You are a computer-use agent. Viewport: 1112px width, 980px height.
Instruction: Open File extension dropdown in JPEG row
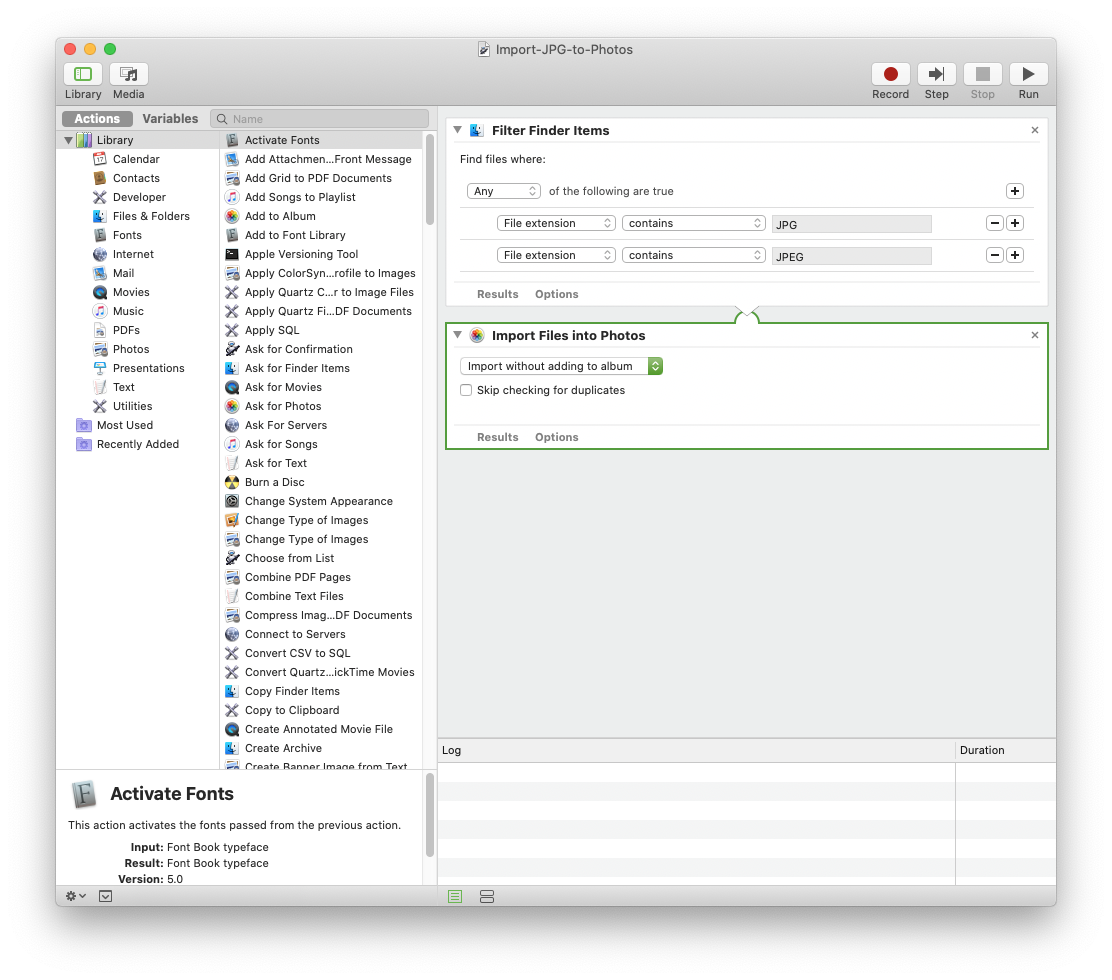pos(556,255)
